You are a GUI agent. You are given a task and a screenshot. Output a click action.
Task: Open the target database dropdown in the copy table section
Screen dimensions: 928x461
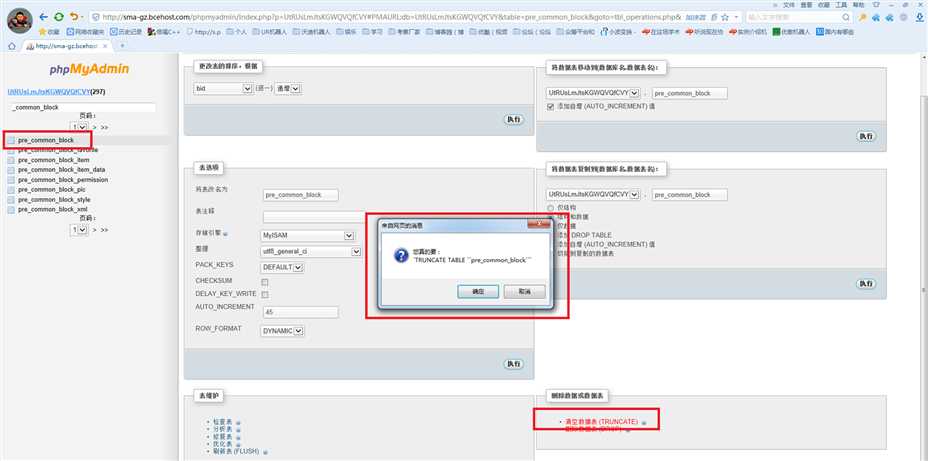[x=594, y=194]
